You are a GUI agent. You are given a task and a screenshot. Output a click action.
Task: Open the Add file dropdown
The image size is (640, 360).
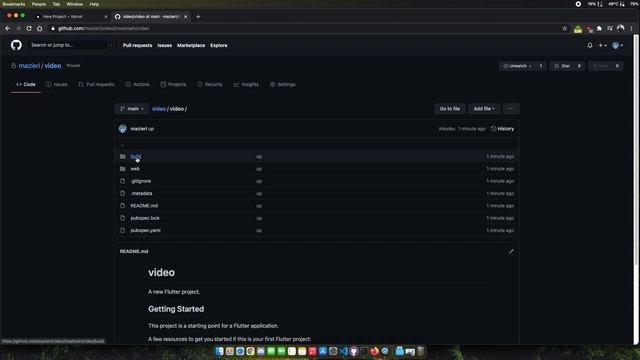pyautogui.click(x=484, y=109)
